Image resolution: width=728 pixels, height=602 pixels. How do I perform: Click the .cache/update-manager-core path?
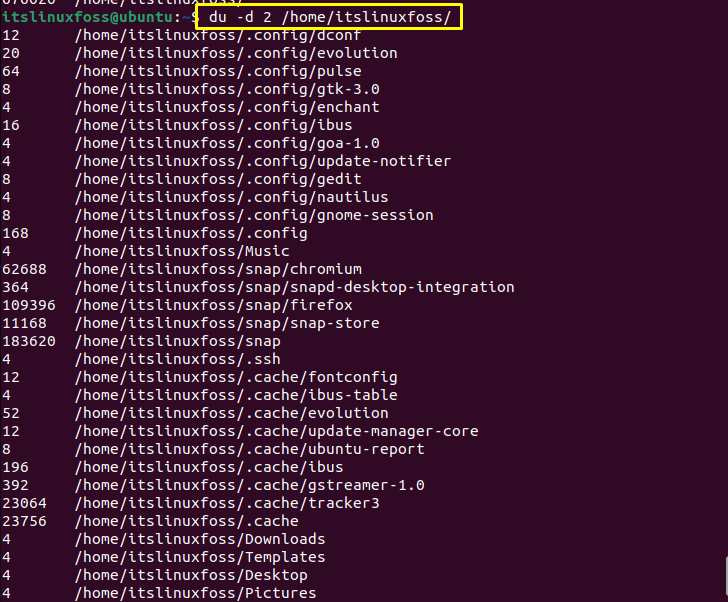pos(276,431)
